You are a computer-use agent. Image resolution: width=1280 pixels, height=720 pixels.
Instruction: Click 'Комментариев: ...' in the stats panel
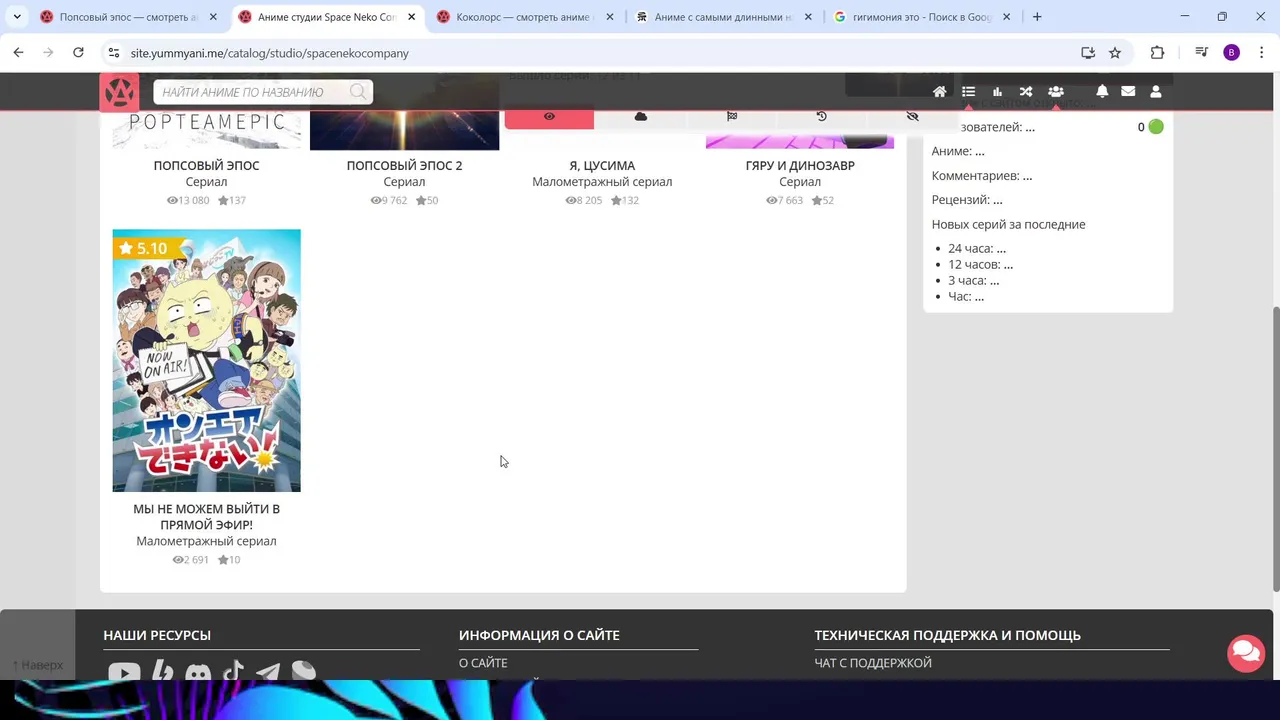coord(982,175)
